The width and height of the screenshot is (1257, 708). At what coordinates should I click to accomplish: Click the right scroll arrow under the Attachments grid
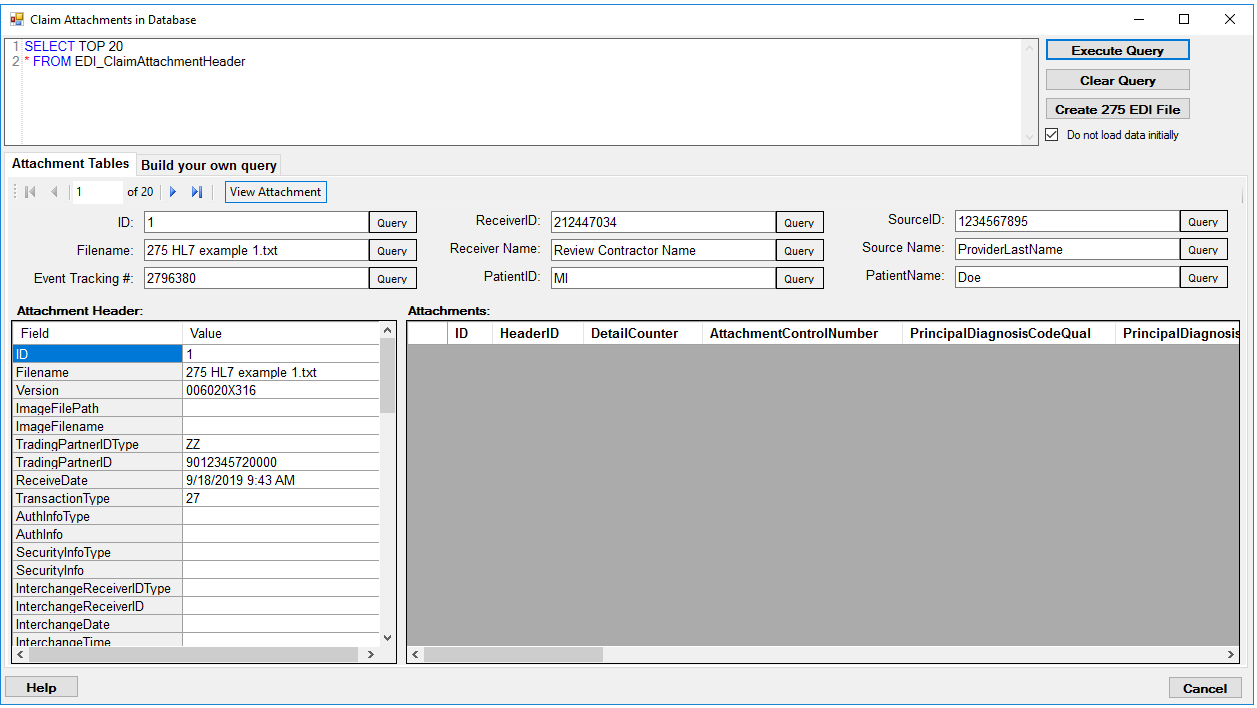(1228, 655)
